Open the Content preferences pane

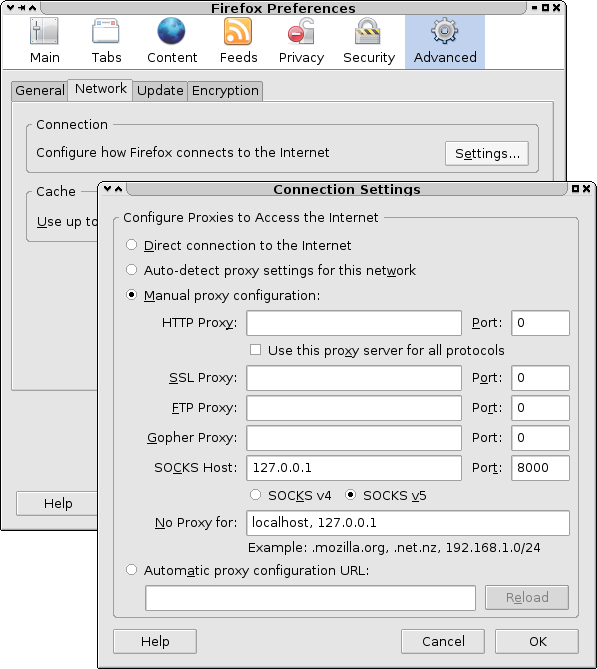click(x=172, y=41)
